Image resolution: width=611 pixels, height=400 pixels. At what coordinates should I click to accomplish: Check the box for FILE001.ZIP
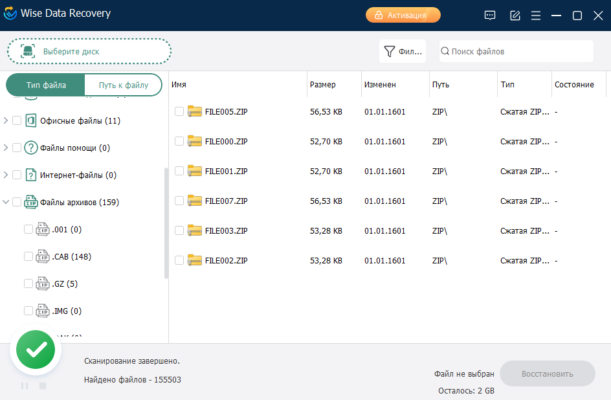pos(179,171)
